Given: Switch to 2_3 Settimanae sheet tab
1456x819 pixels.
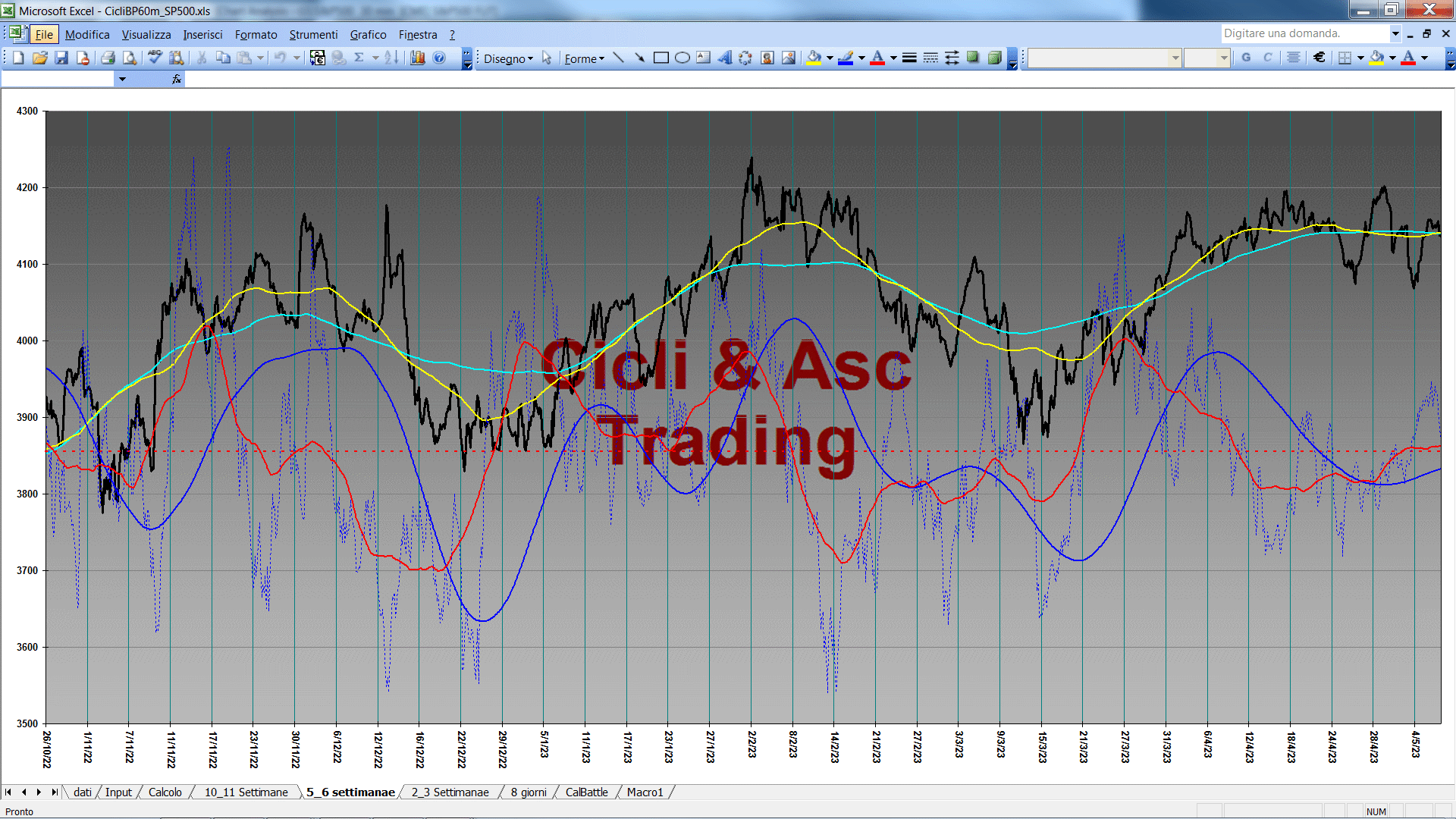Looking at the screenshot, I should tap(450, 792).
